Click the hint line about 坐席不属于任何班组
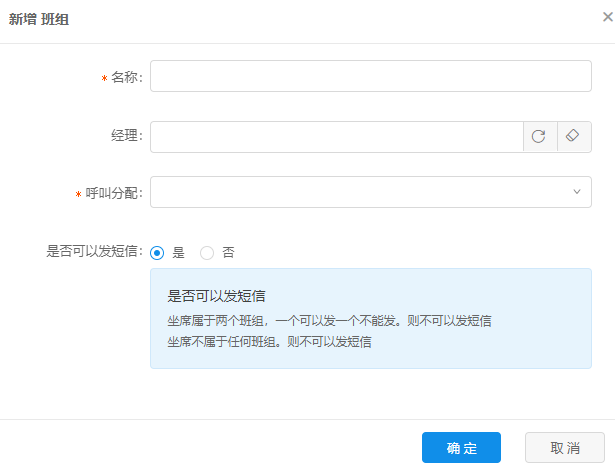The width and height of the screenshot is (615, 467). [269, 341]
